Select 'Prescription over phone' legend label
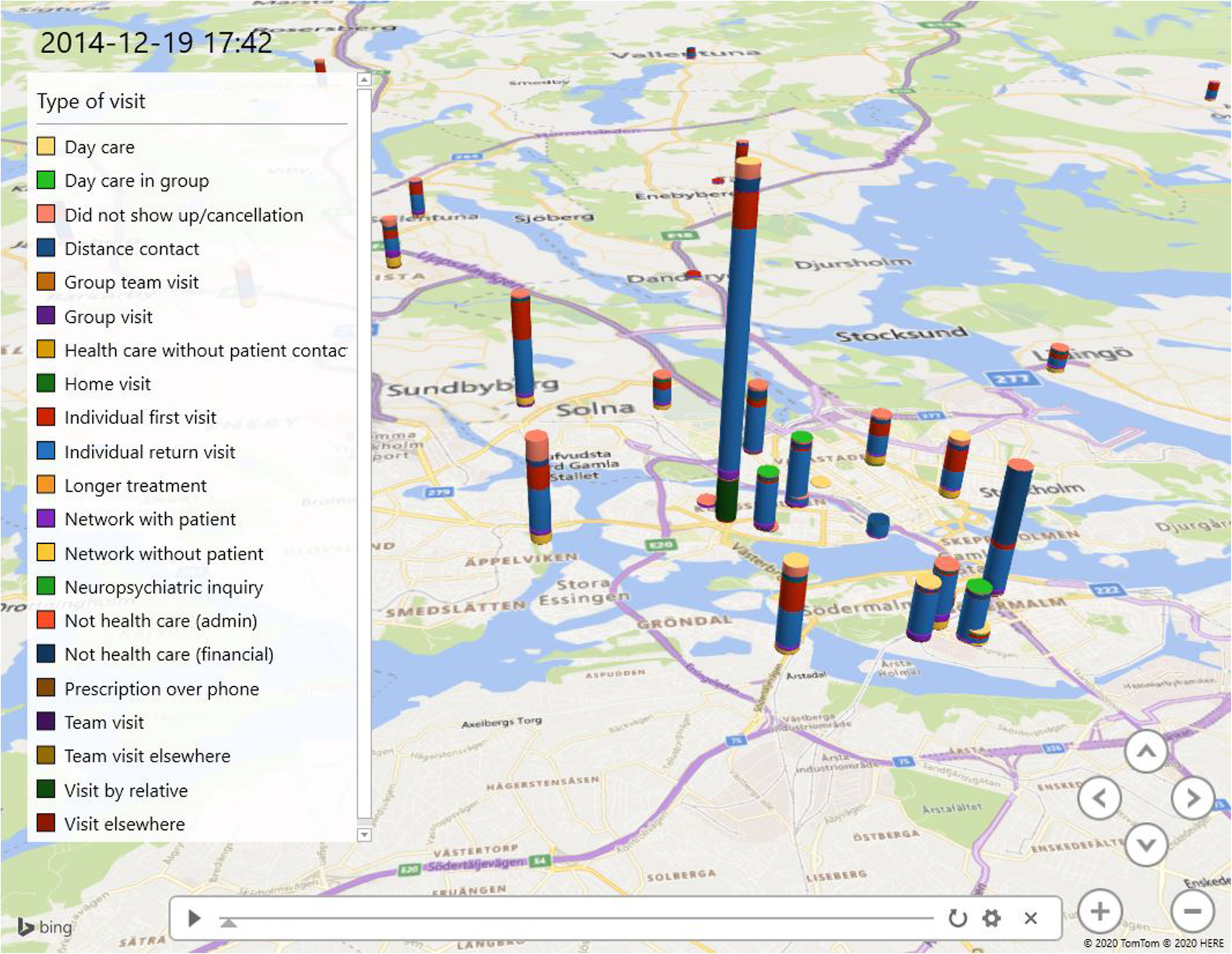Image resolution: width=1232 pixels, height=954 pixels. click(x=162, y=689)
